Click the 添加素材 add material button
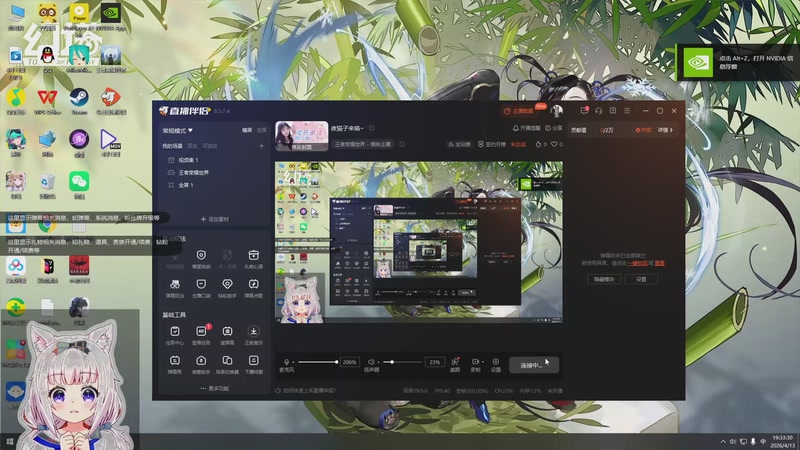 (x=215, y=219)
